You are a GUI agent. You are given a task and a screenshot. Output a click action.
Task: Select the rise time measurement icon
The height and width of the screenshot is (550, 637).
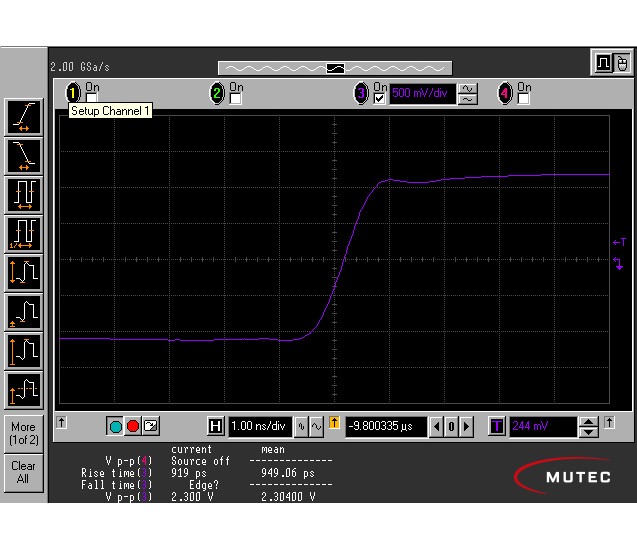[x=23, y=117]
